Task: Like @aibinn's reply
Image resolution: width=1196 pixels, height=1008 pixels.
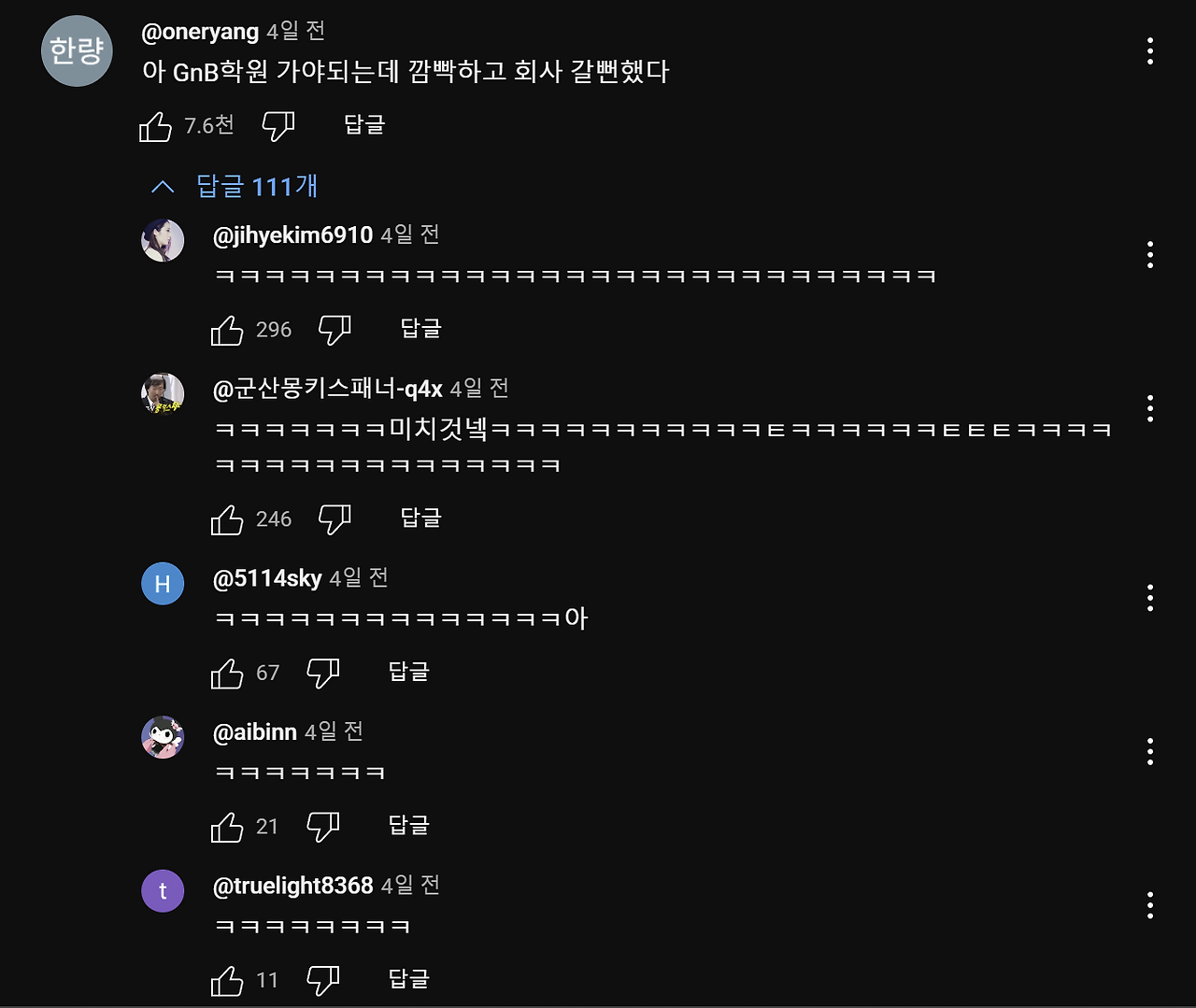Action: tap(227, 825)
